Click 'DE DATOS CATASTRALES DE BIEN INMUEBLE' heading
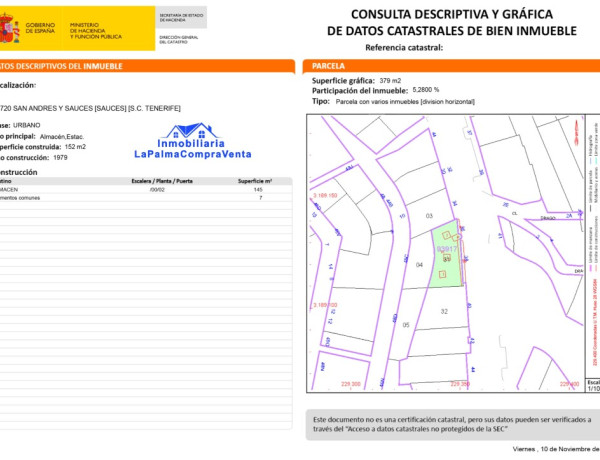The height and width of the screenshot is (460, 600). point(452,31)
